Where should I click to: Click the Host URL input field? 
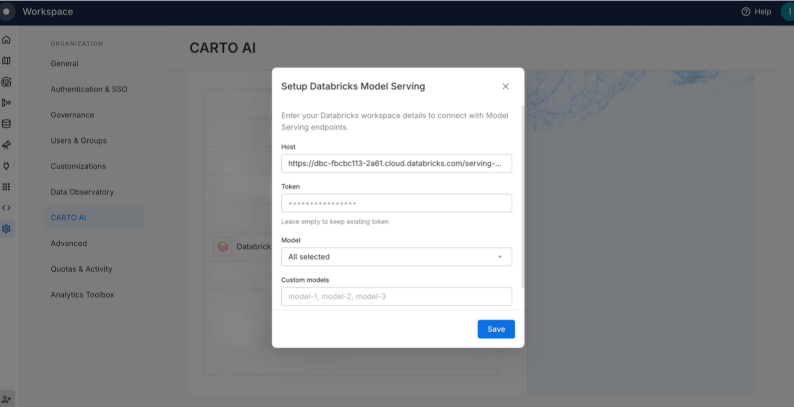click(x=396, y=163)
